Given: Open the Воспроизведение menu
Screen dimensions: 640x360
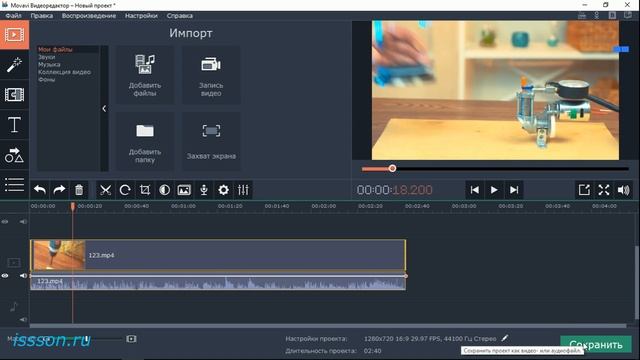Looking at the screenshot, I should coord(89,16).
